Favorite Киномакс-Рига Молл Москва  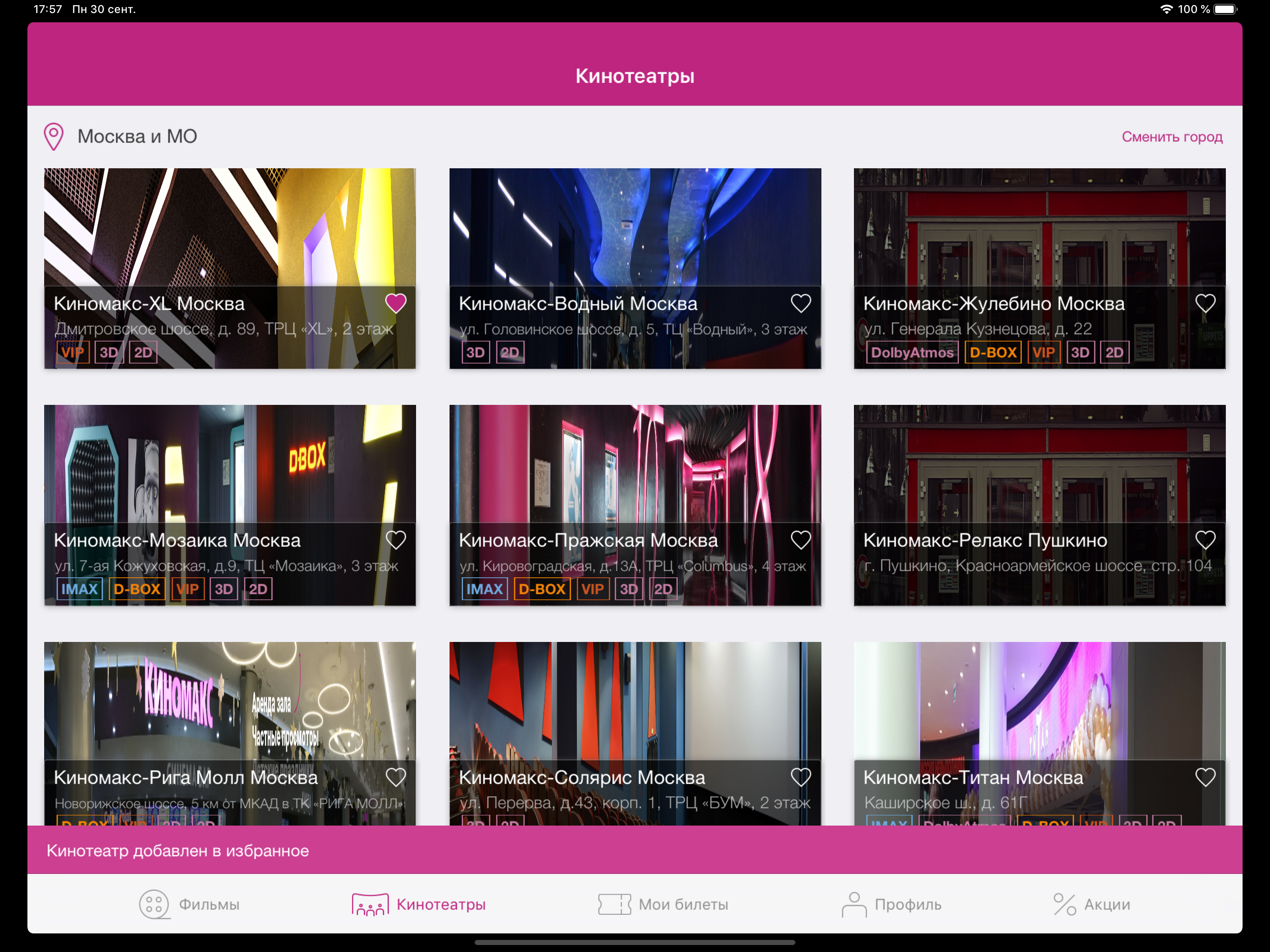click(396, 777)
